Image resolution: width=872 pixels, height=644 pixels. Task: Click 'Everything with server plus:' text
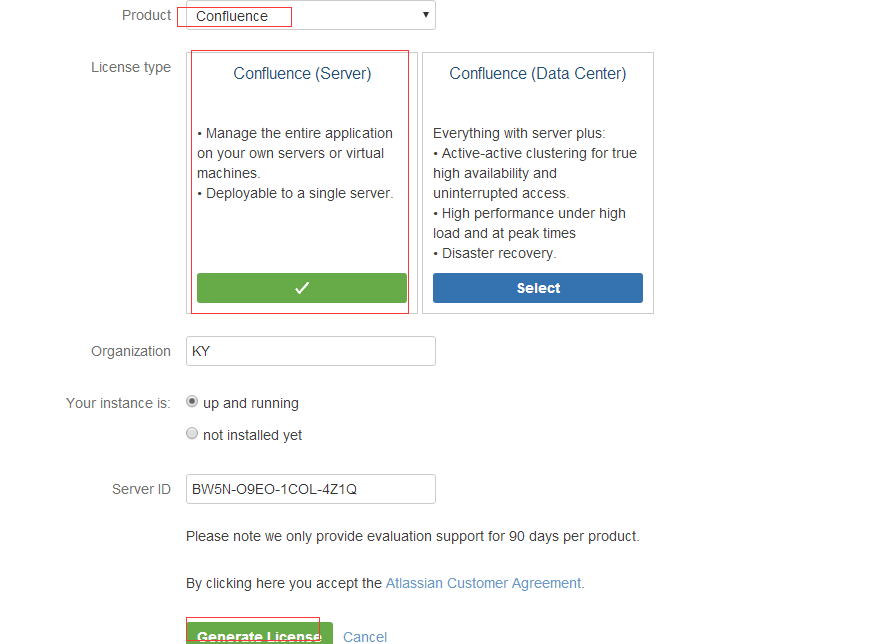click(519, 133)
